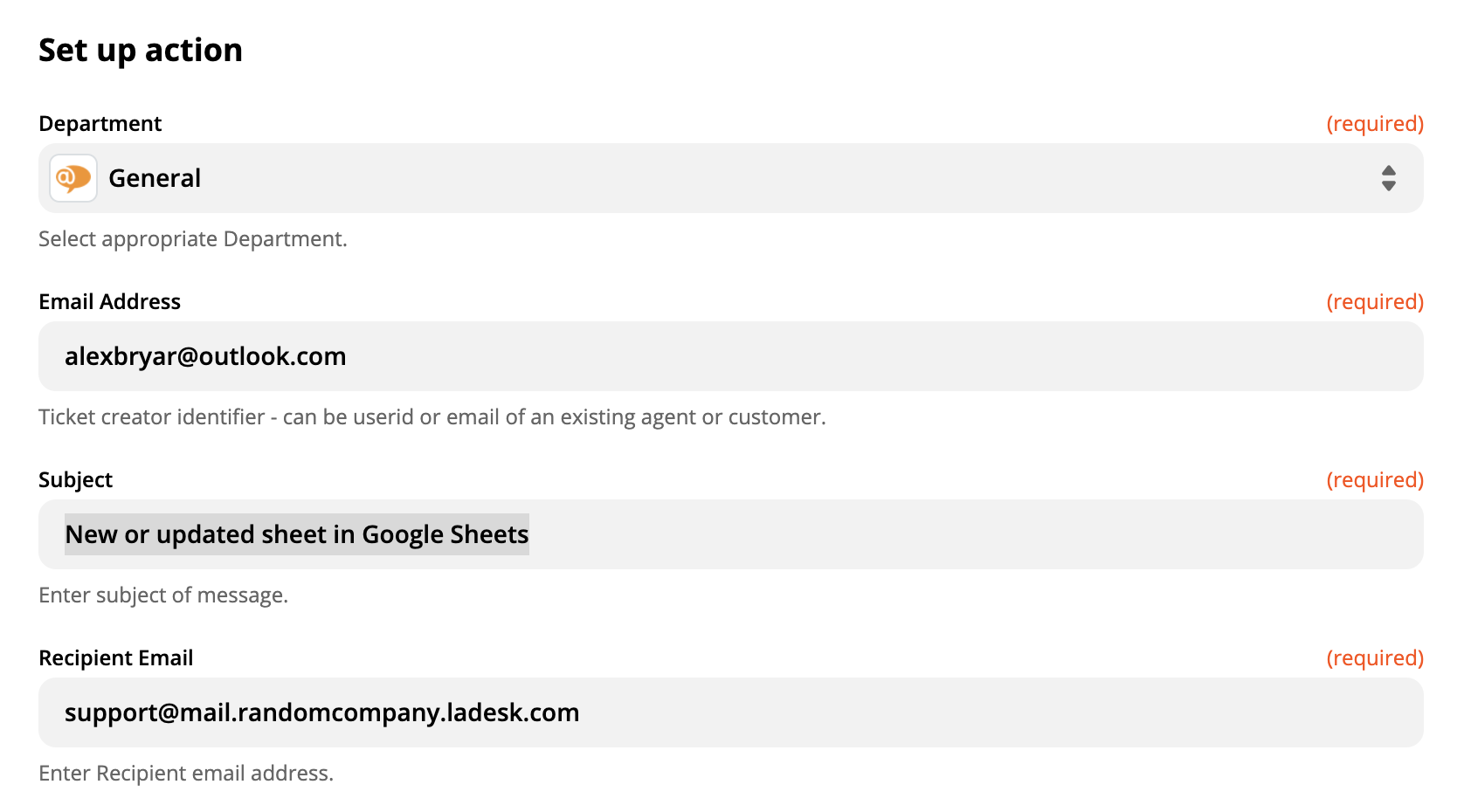Click the text Enter Recipient email address
Image resolution: width=1464 pixels, height=812 pixels.
pos(186,773)
